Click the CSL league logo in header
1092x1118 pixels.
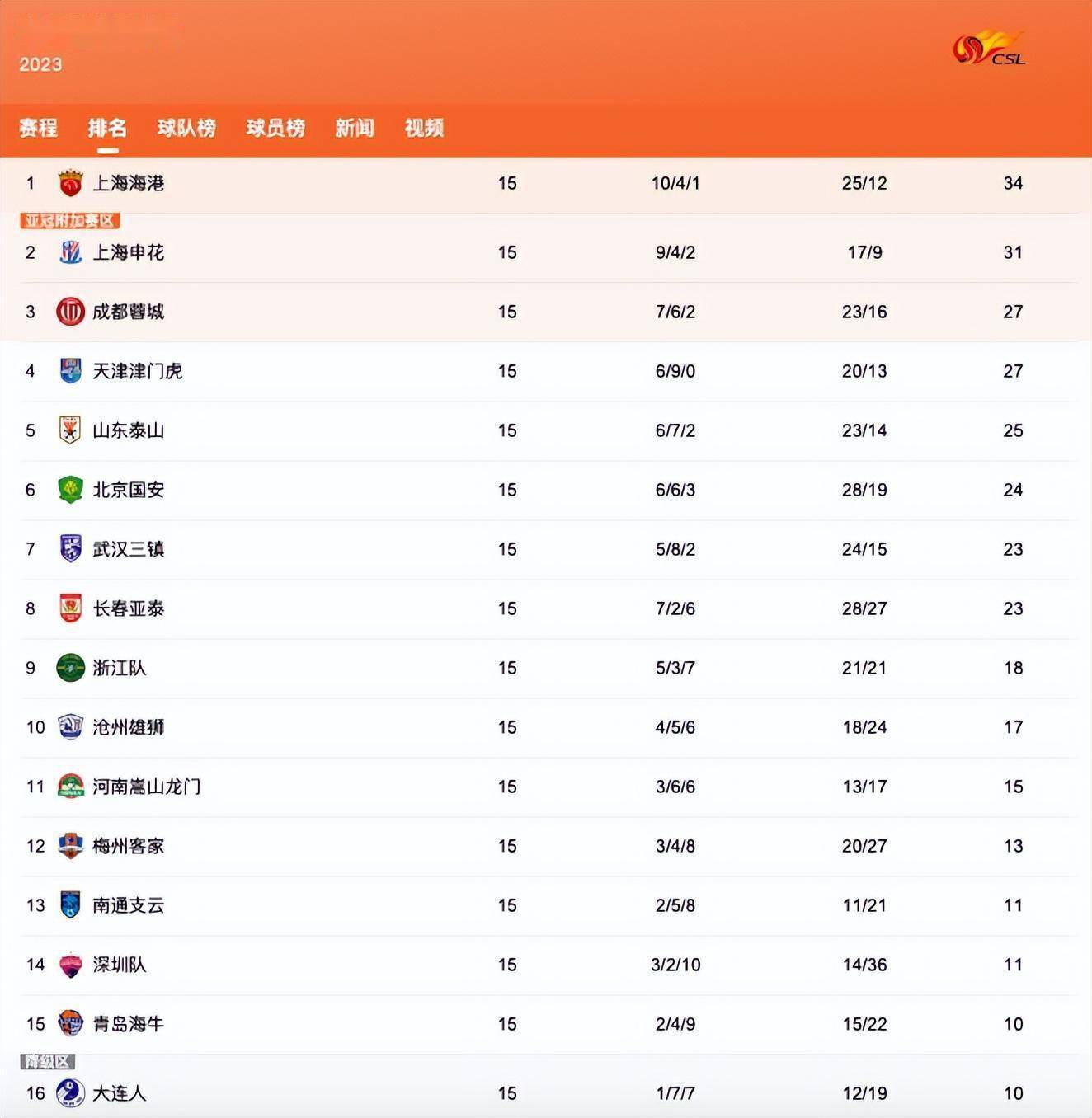pos(989,48)
